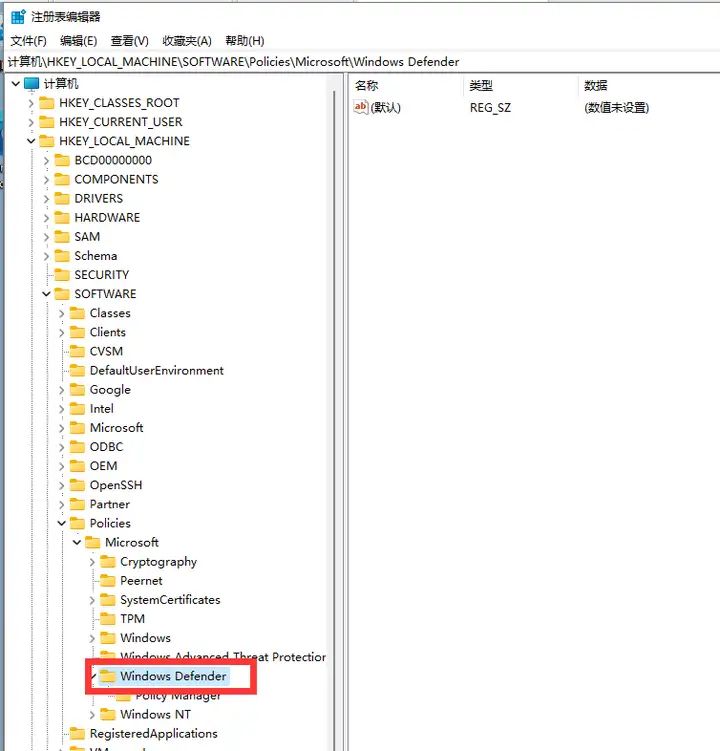The image size is (720, 751).
Task: Expand HKEY_CURRENT_USER chevron
Action: (x=31, y=122)
